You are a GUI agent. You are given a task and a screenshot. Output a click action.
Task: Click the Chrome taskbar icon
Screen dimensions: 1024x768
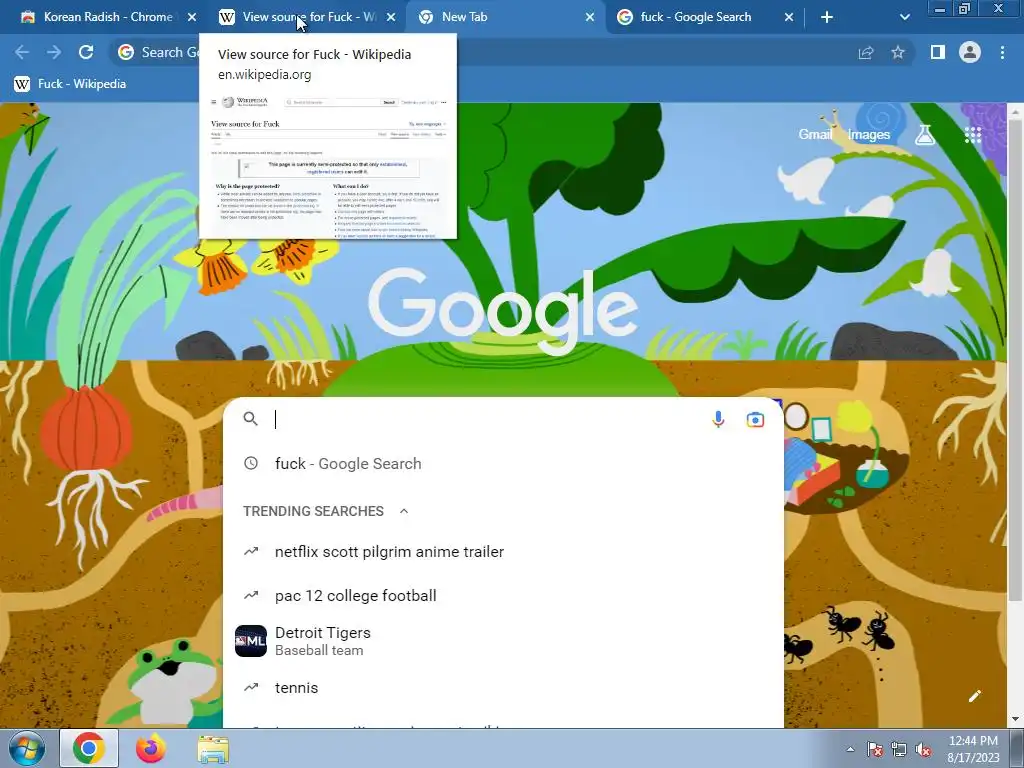point(89,748)
